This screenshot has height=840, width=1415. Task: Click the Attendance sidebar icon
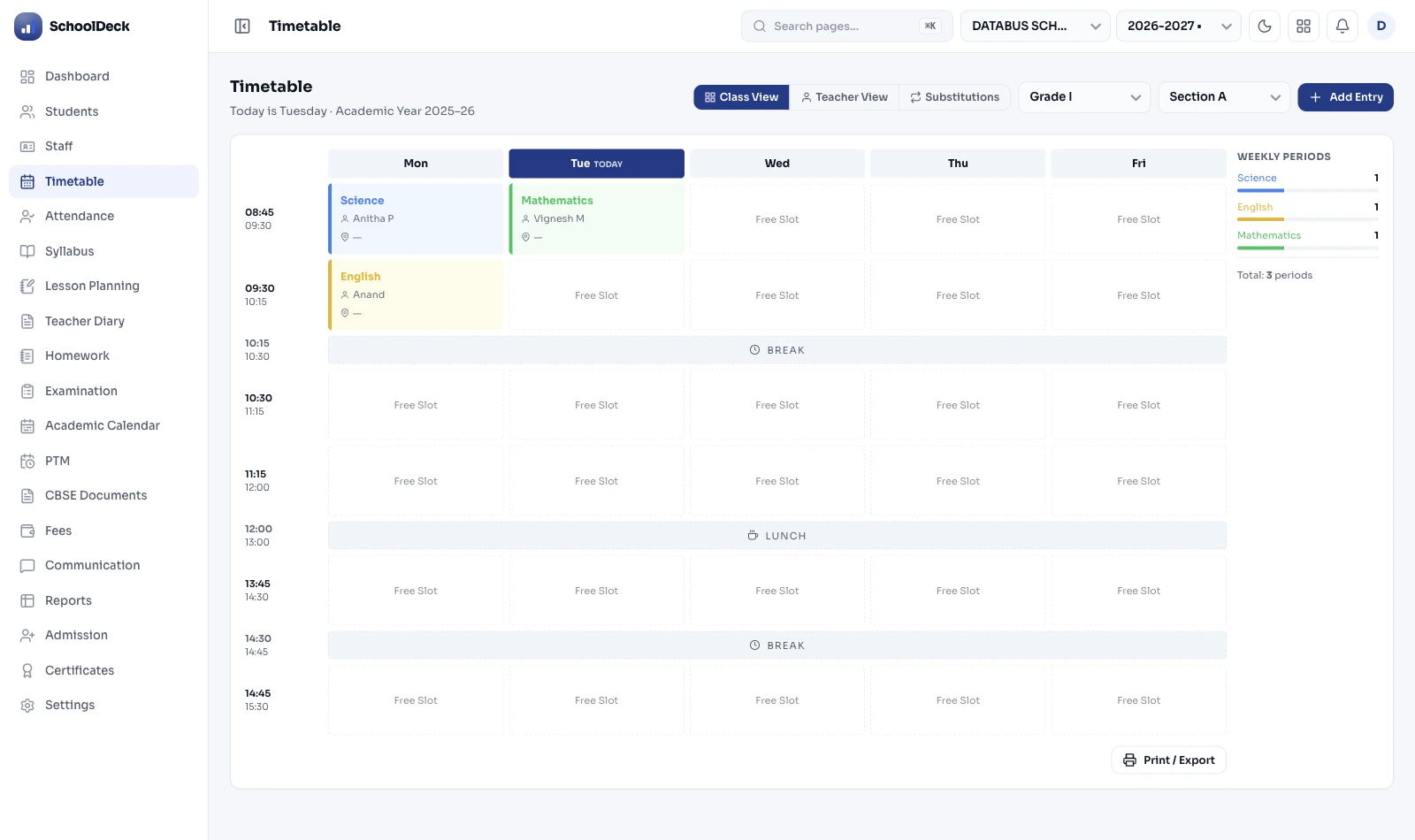[x=27, y=217]
